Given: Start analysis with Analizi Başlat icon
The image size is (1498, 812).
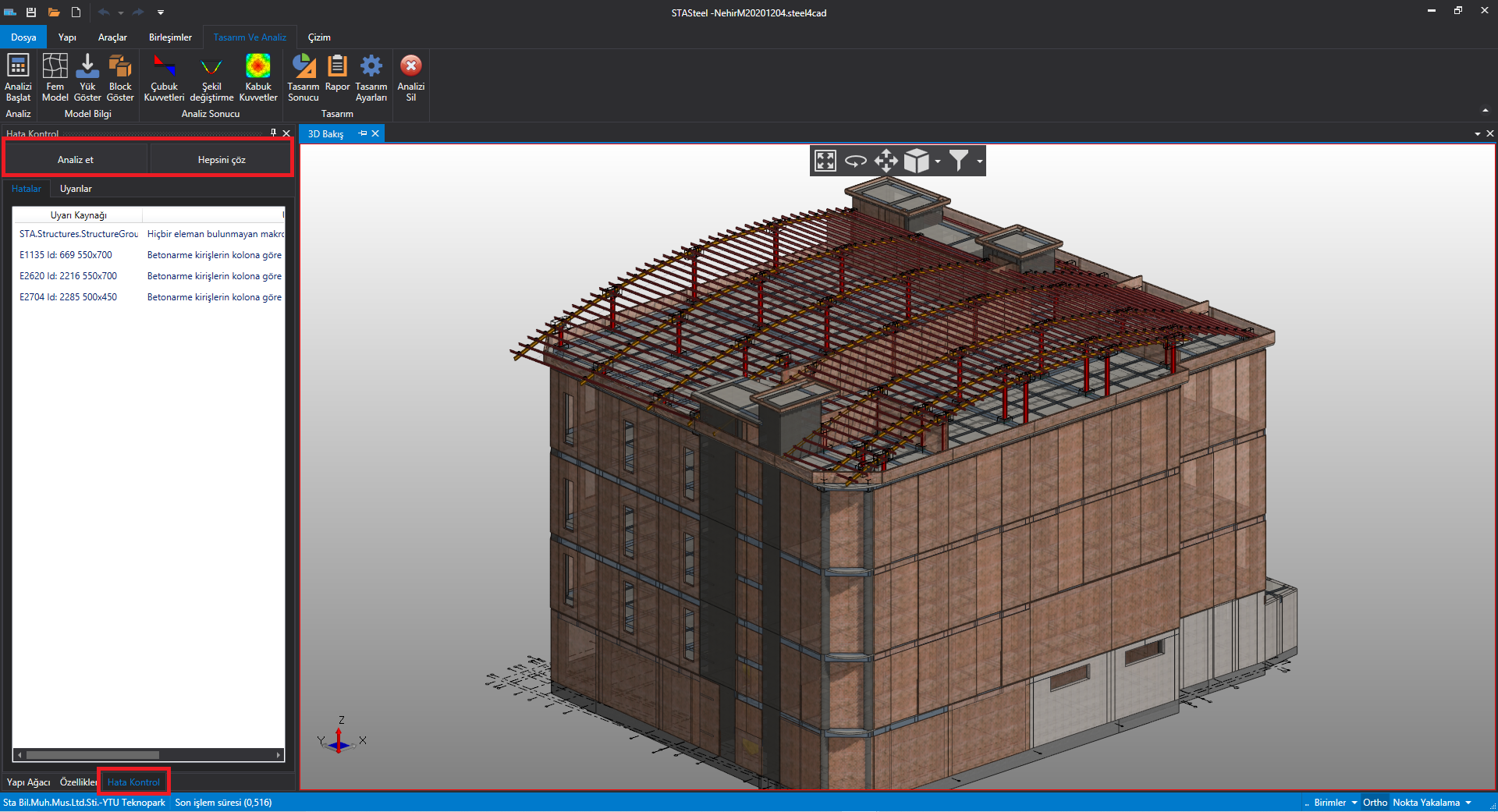Looking at the screenshot, I should click(18, 77).
